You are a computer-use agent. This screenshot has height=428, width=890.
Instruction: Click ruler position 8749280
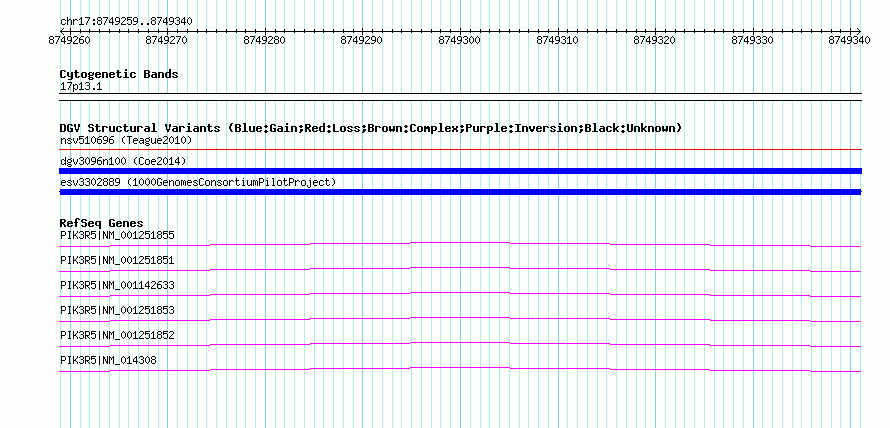click(265, 40)
